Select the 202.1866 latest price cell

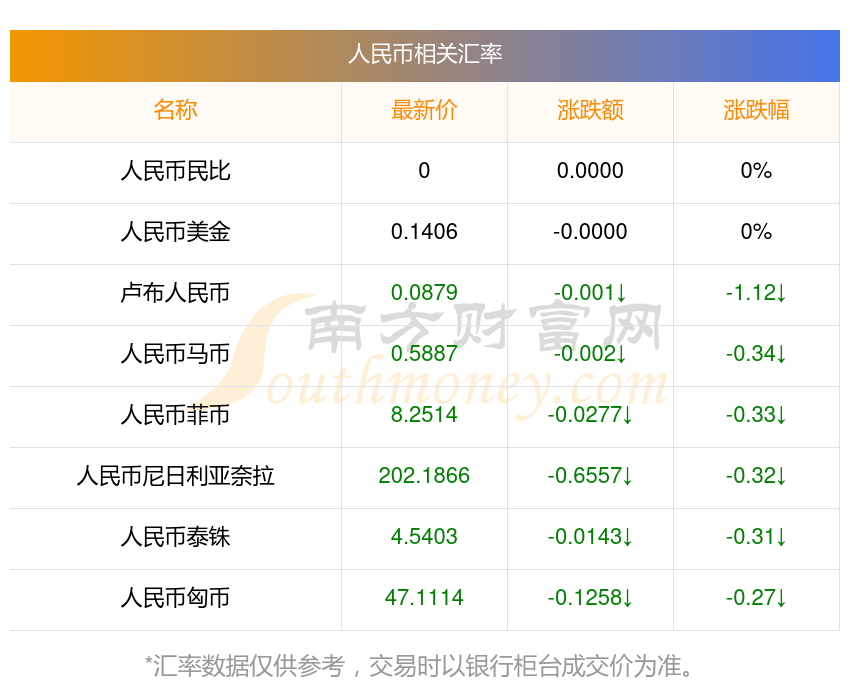(424, 476)
